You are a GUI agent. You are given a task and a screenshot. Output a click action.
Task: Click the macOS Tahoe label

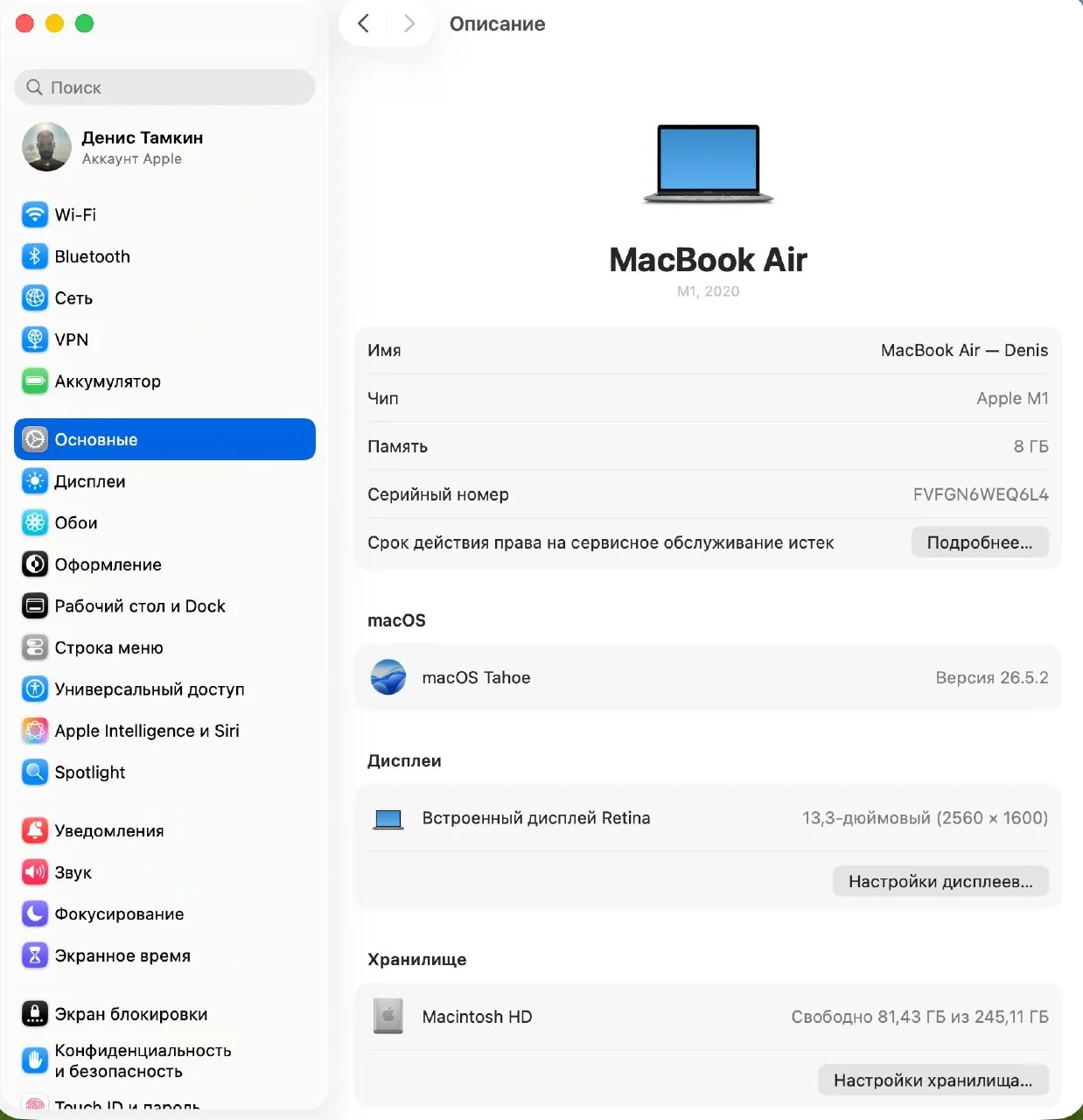coord(476,677)
